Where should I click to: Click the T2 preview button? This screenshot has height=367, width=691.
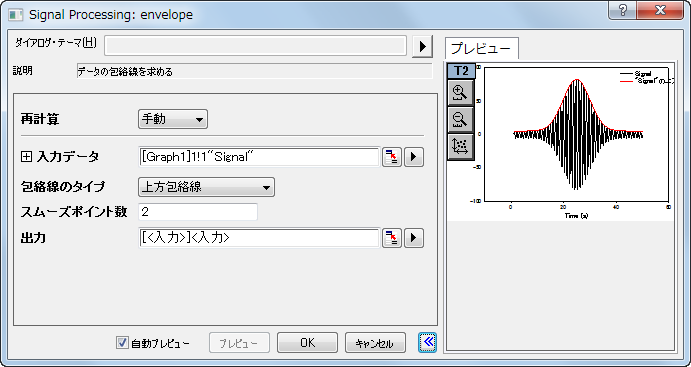tap(461, 71)
